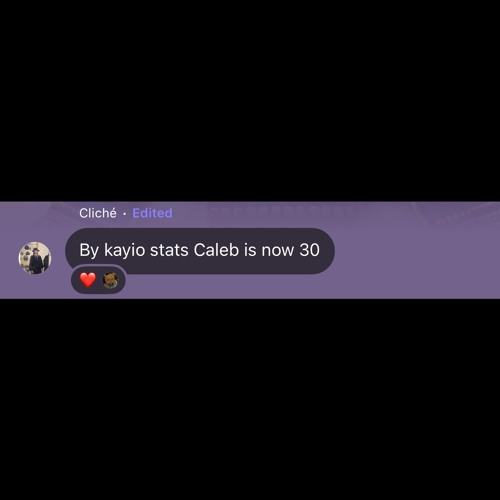Click the reactor's small avatar beside heart
The image size is (500, 500).
pyautogui.click(x=111, y=280)
